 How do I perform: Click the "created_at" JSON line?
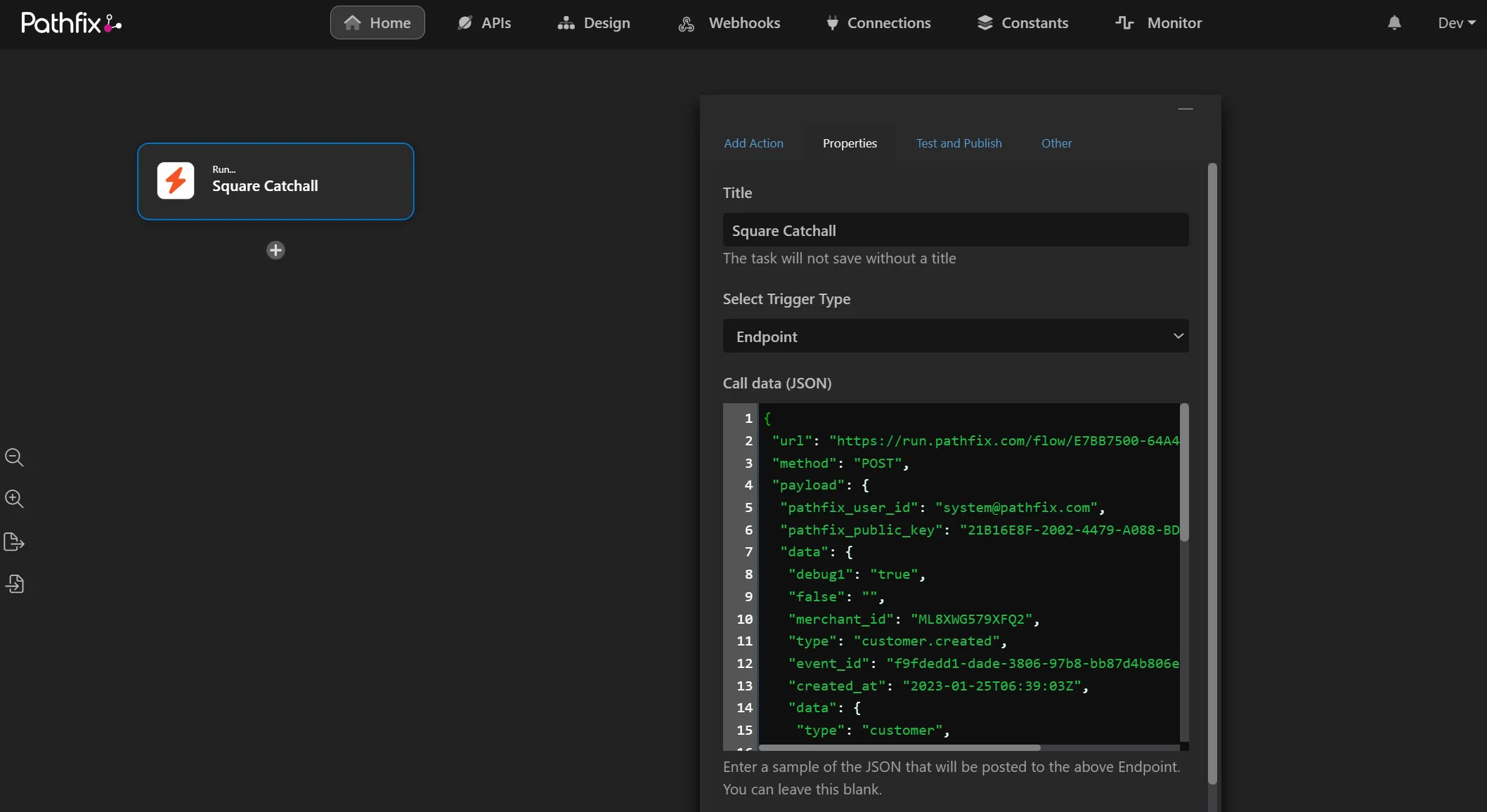[x=938, y=686]
